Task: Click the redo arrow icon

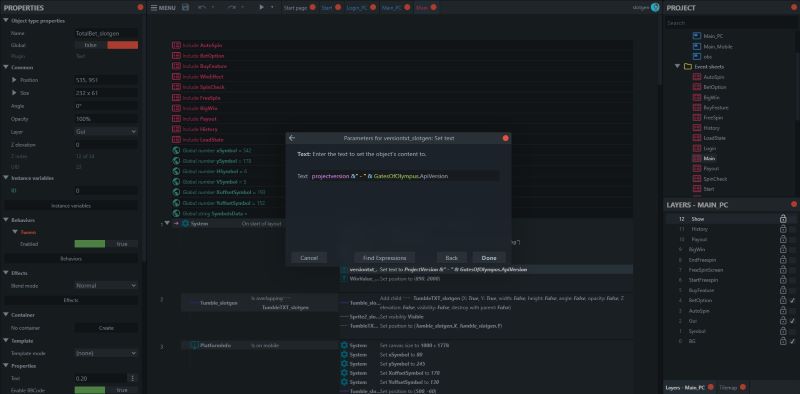Action: pos(232,8)
